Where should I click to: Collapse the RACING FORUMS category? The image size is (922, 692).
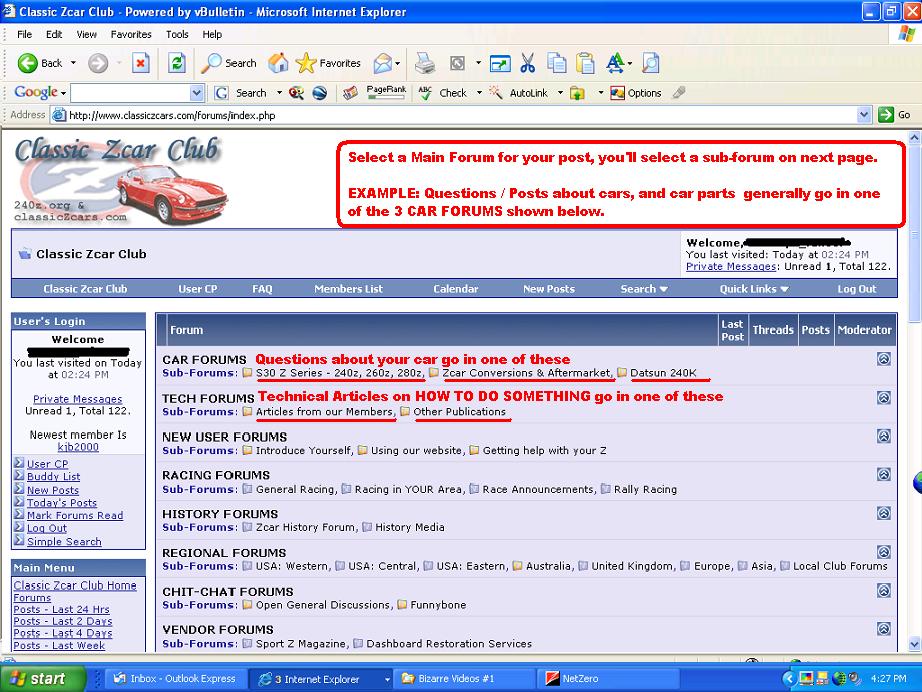884,474
